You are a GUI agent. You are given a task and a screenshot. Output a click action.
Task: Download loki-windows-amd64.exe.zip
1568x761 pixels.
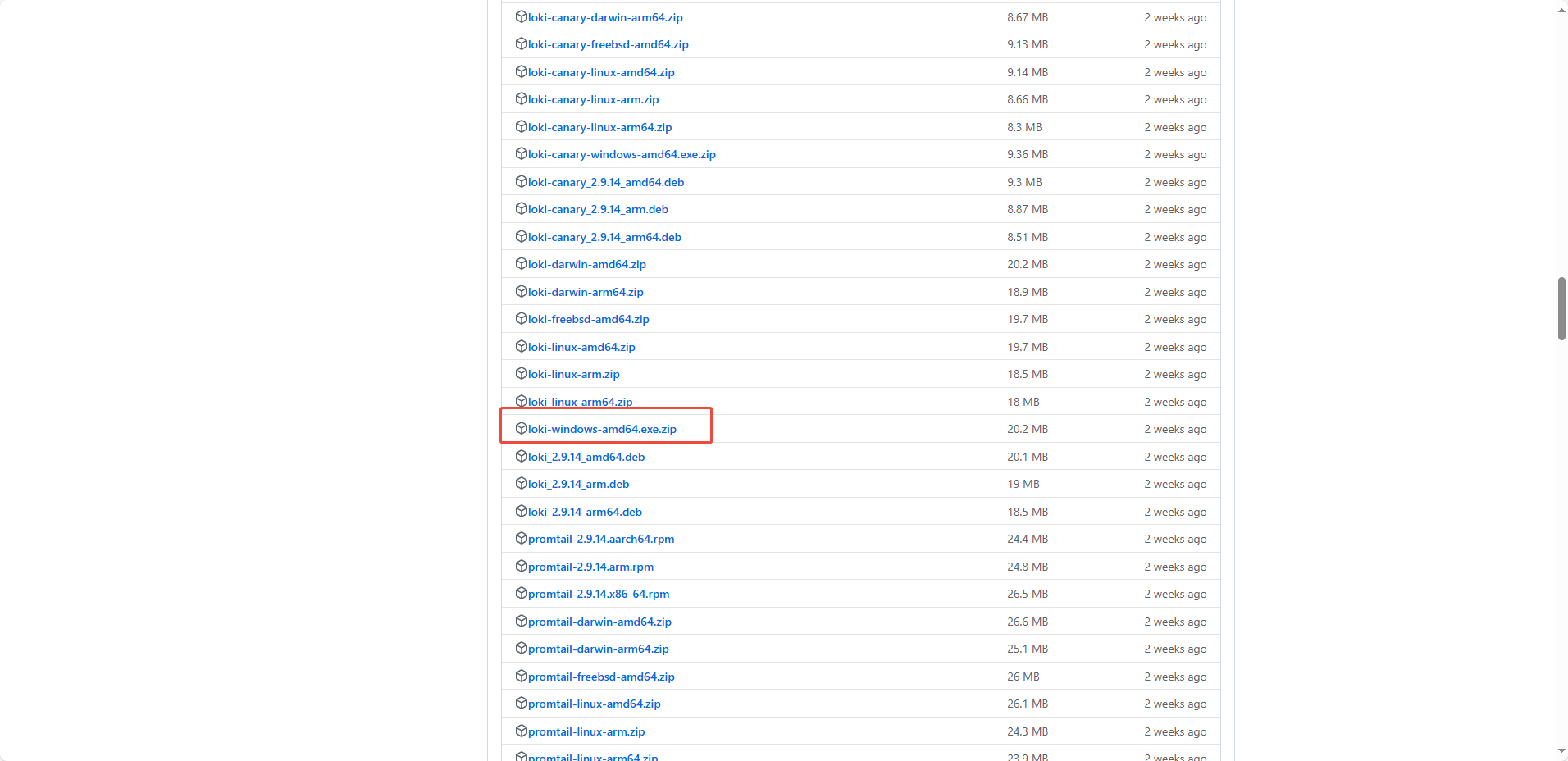click(602, 430)
